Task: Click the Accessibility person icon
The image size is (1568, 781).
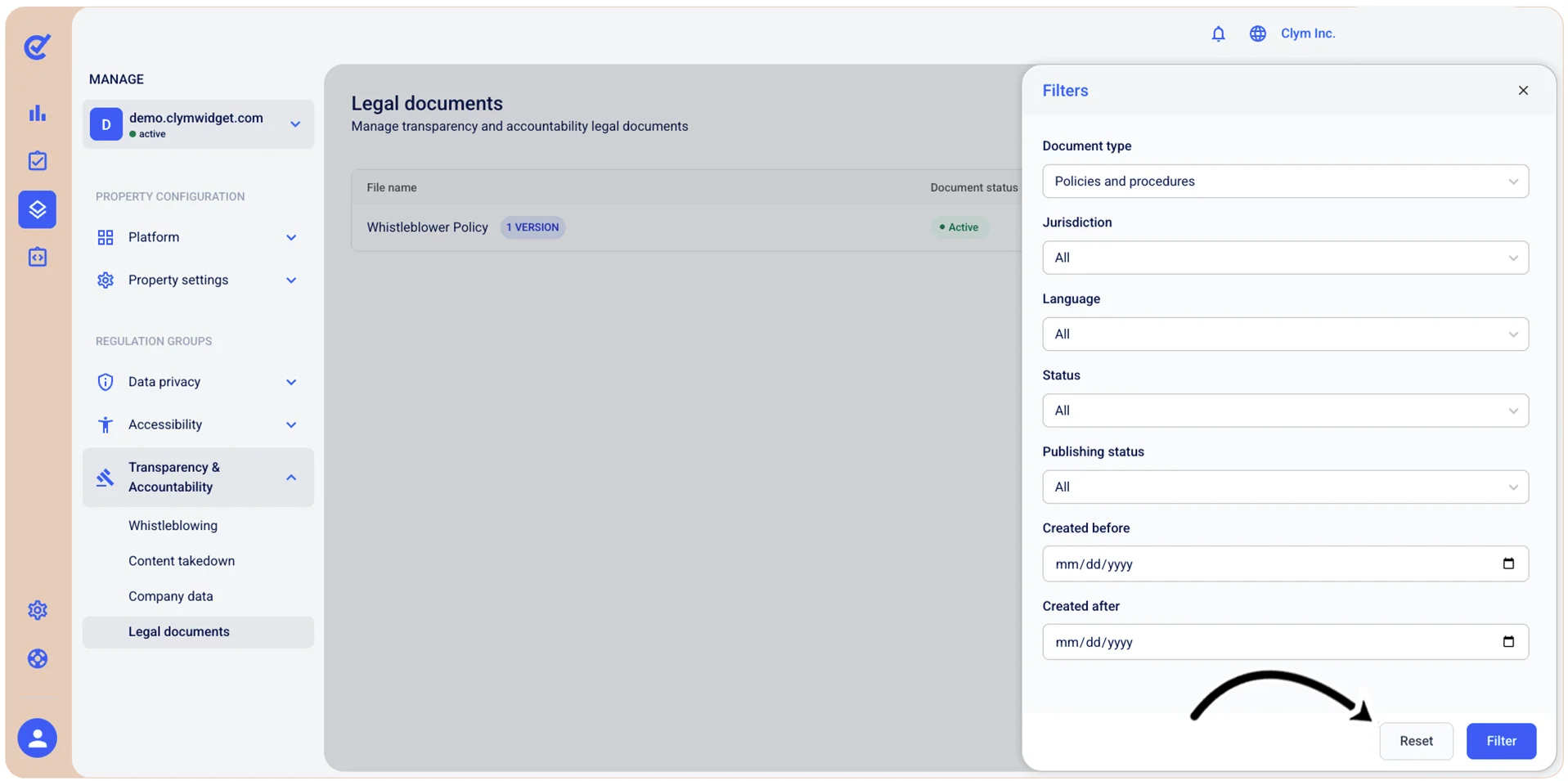Action: click(x=106, y=424)
